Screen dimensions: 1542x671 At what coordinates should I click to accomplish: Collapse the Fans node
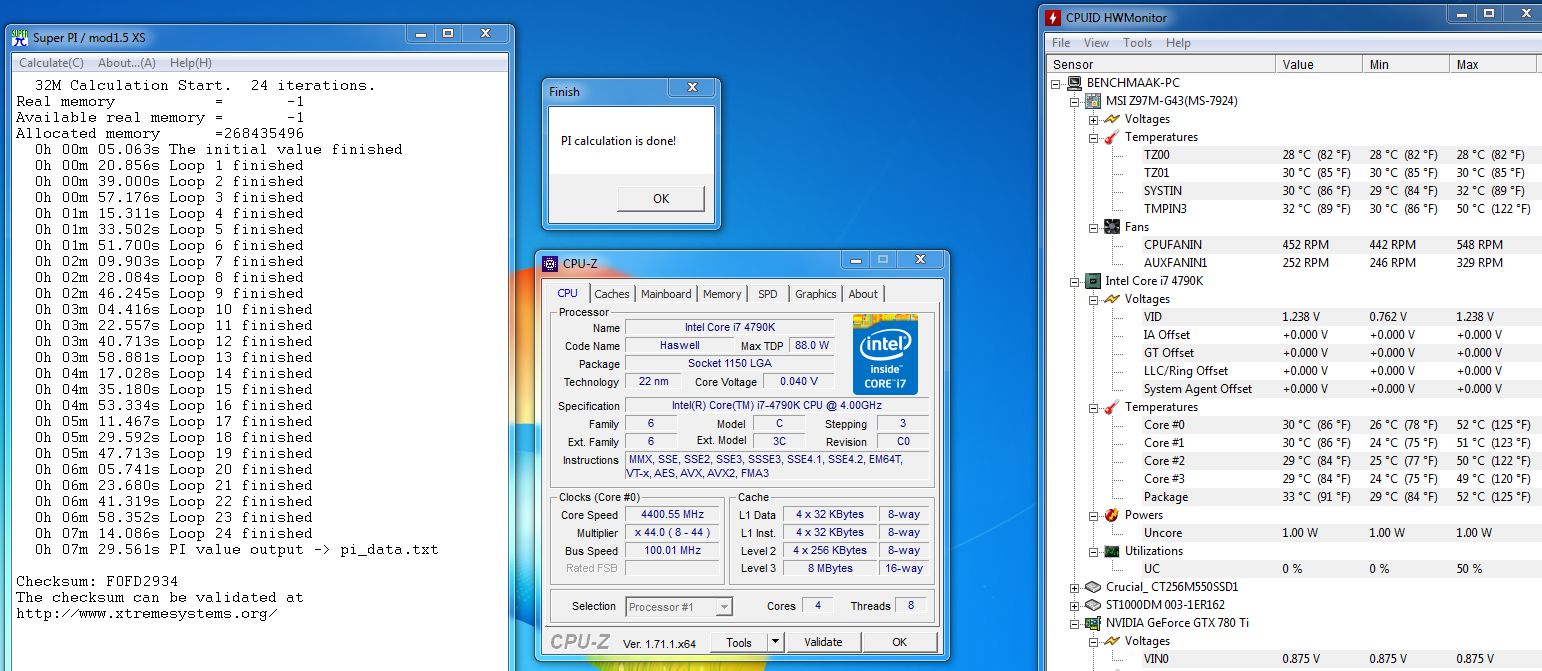[1094, 227]
